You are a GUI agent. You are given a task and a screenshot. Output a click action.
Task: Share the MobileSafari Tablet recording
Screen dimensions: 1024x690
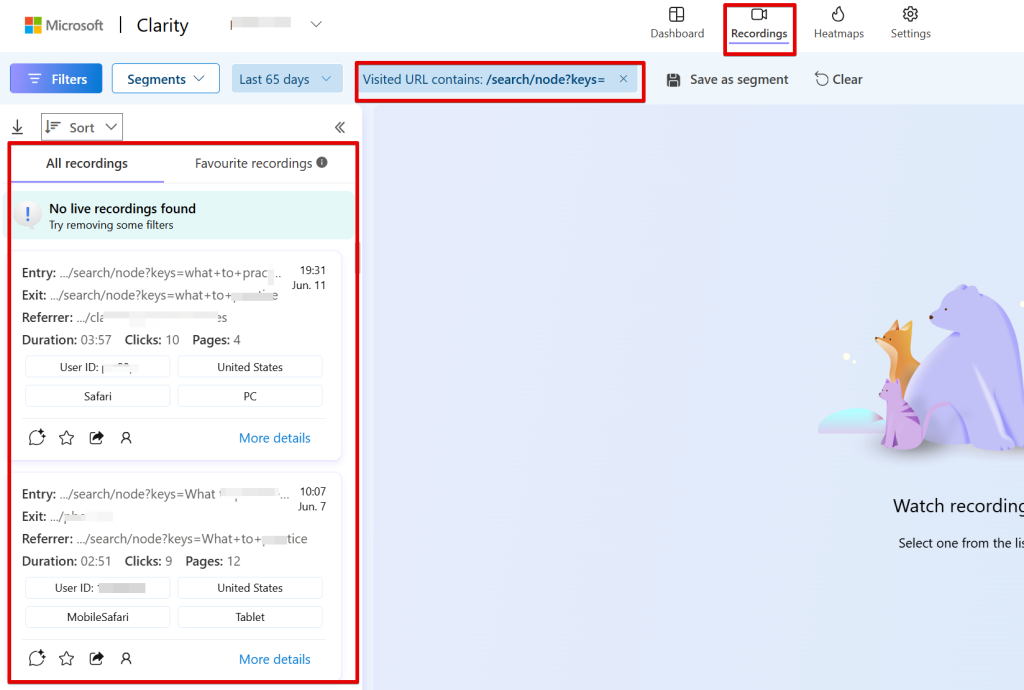click(x=97, y=658)
